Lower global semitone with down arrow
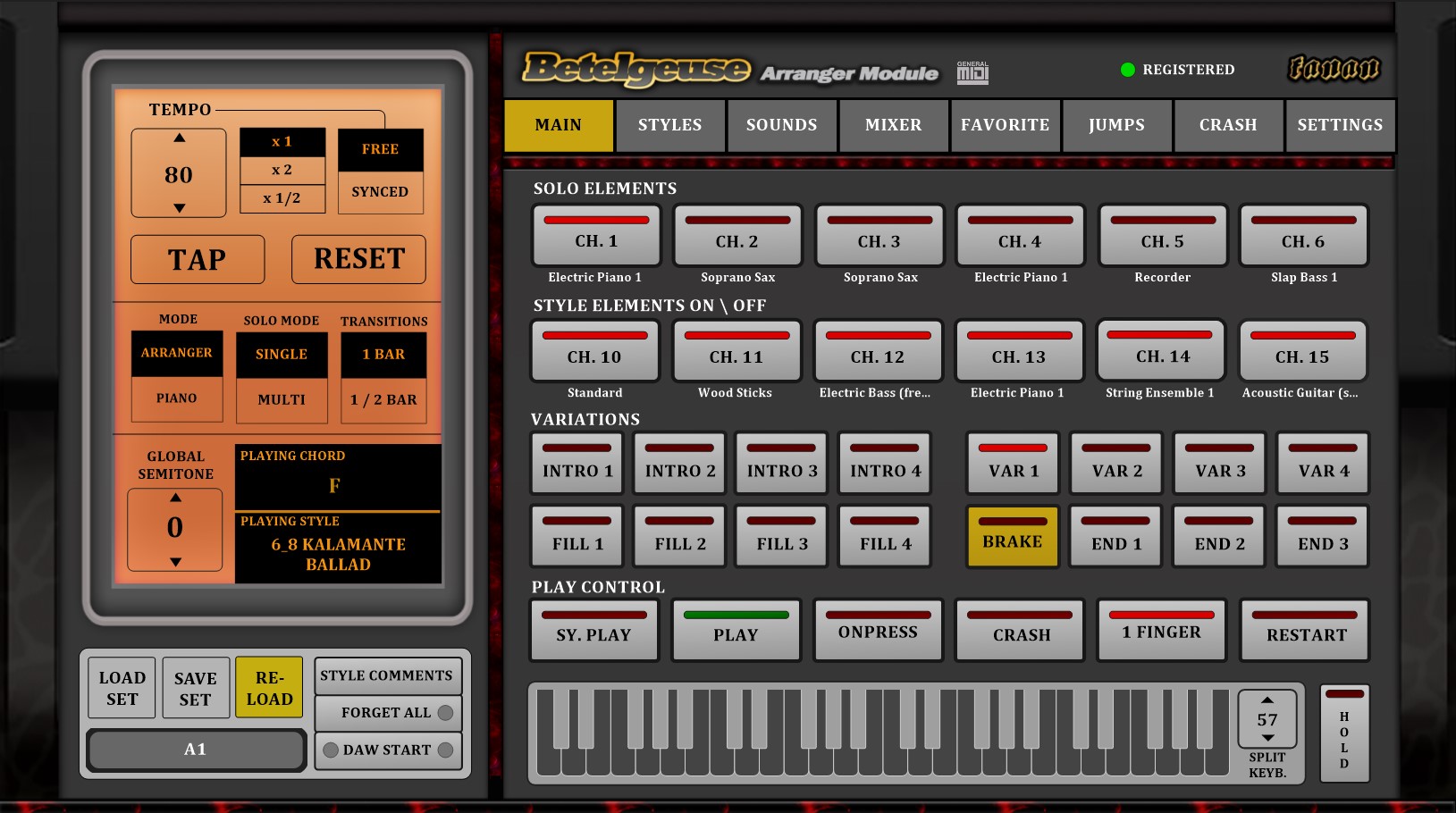Image resolution: width=1456 pixels, height=813 pixels. pos(176,561)
